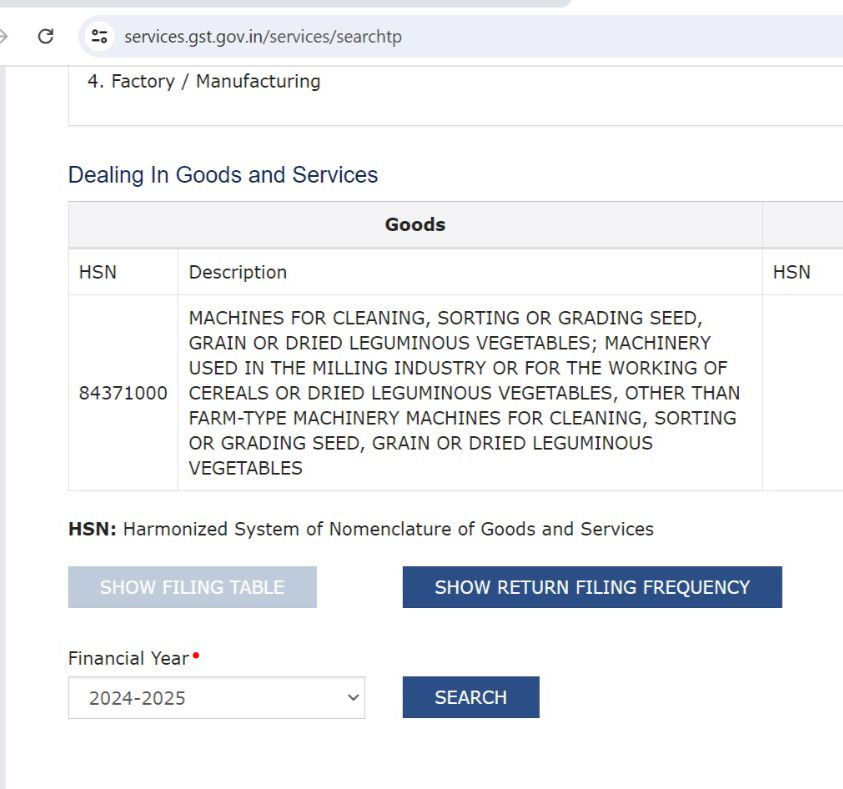Open the Financial Year dropdown
The image size is (843, 789).
(216, 698)
